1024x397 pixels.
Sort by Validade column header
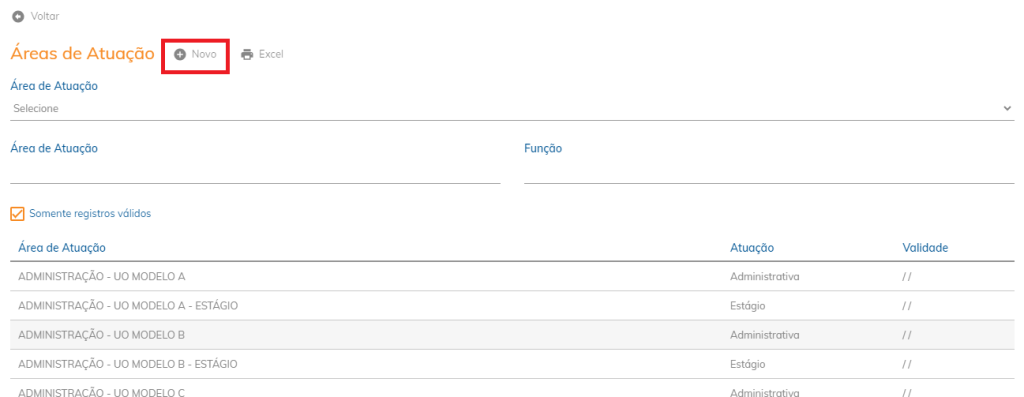925,248
